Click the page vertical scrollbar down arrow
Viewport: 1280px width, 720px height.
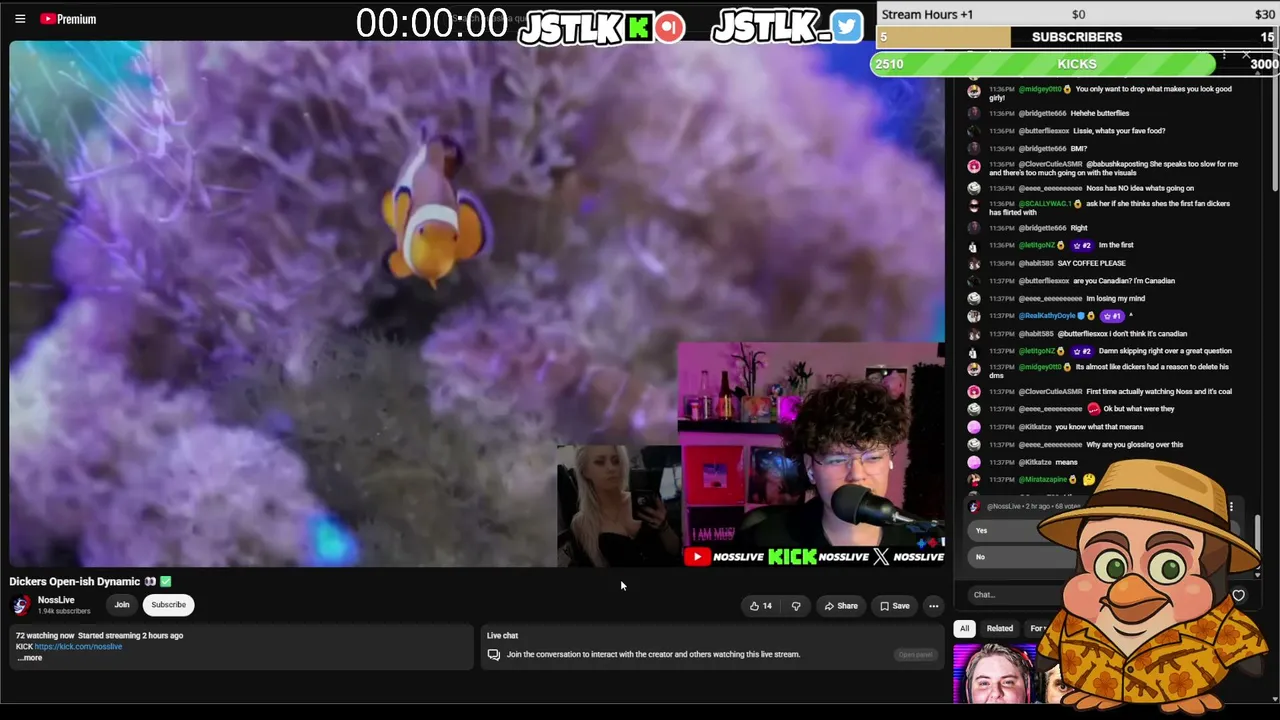click(x=1275, y=699)
